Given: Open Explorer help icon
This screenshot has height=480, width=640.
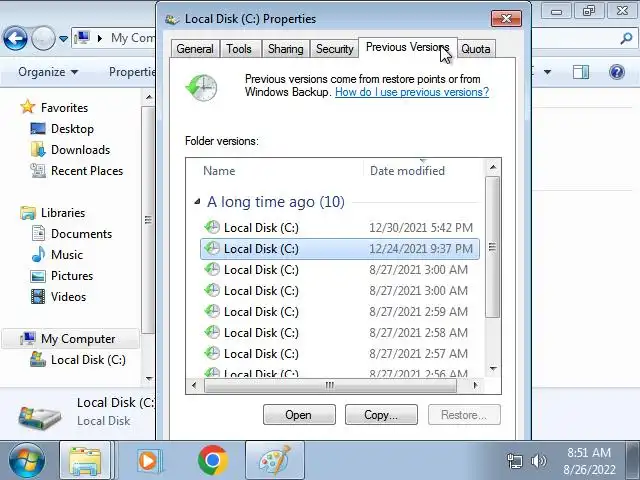Looking at the screenshot, I should tap(617, 72).
